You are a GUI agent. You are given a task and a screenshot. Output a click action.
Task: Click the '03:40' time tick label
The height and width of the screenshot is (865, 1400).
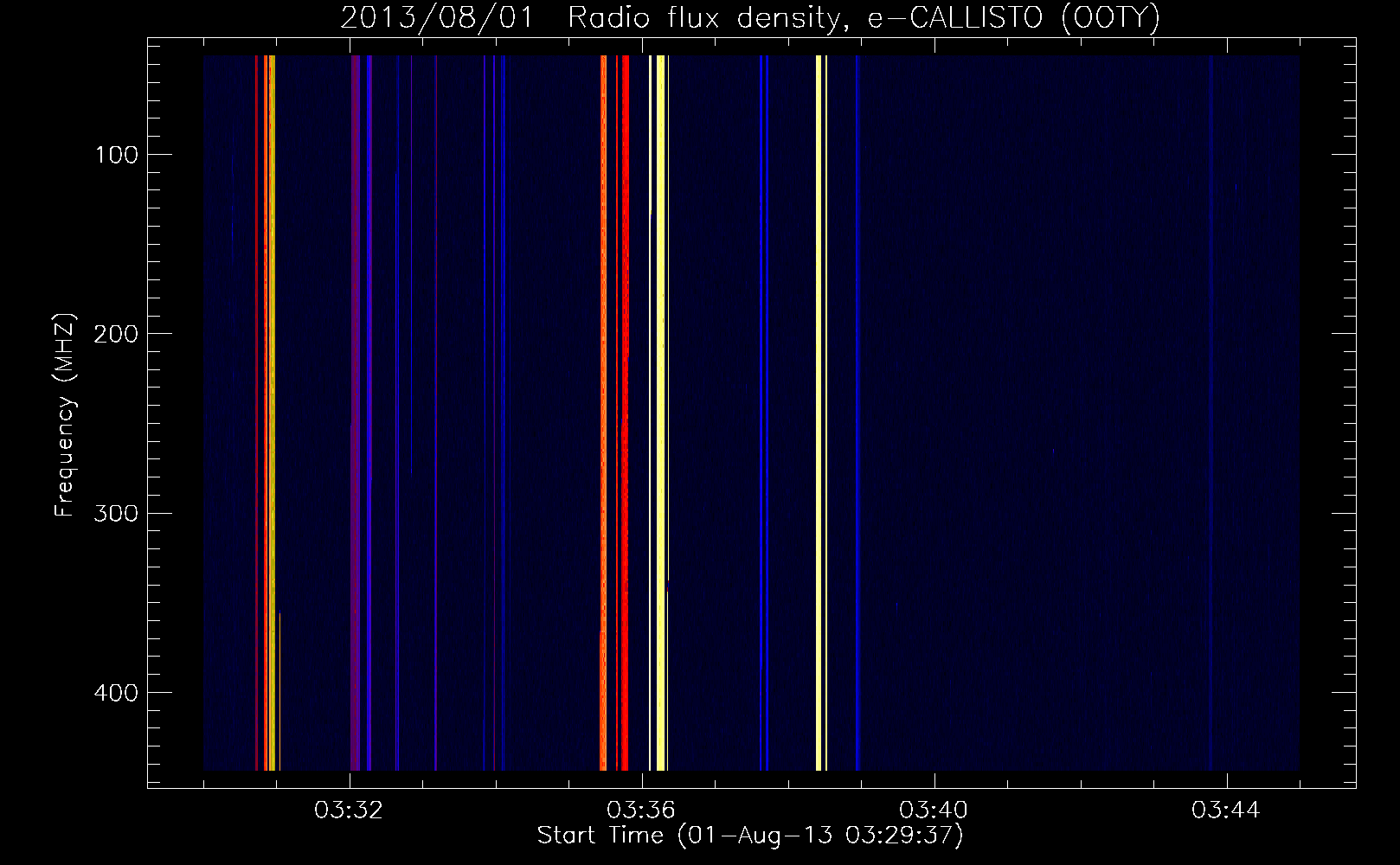pos(934,811)
